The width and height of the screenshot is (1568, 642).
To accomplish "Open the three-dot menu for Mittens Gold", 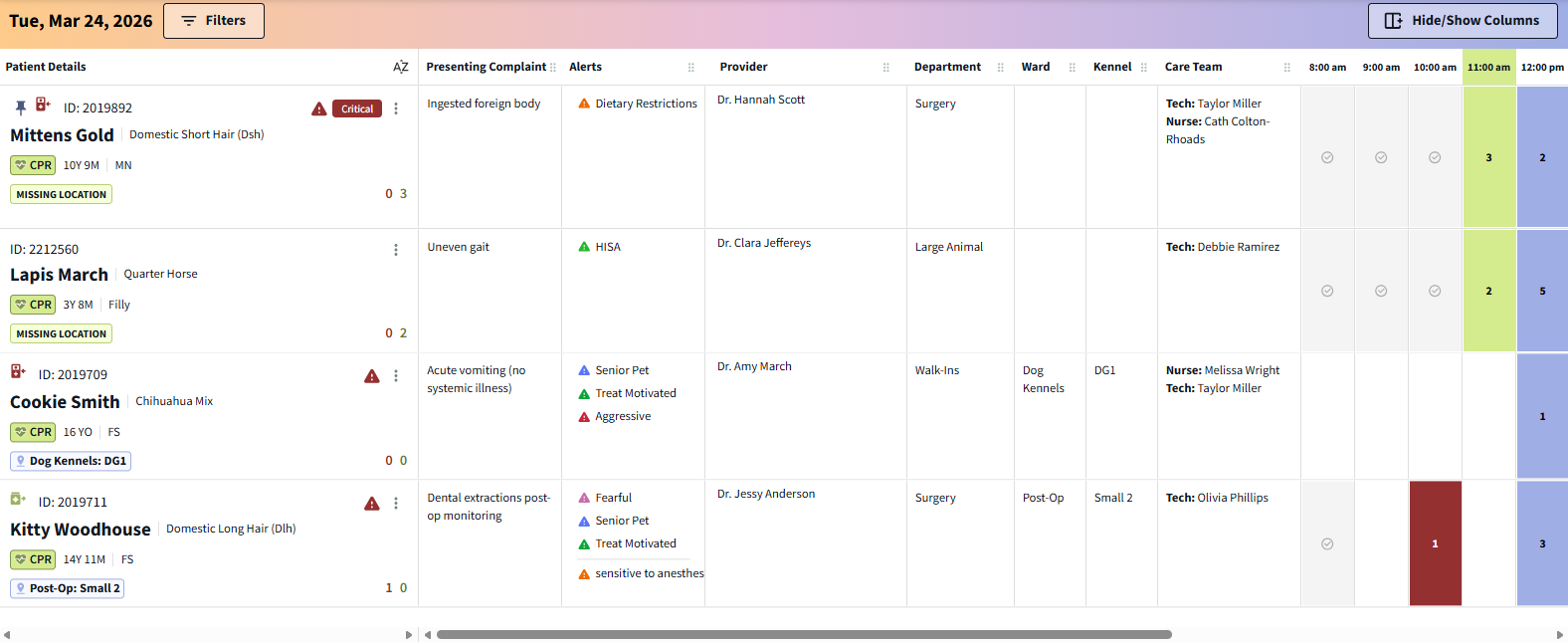I will click(396, 108).
